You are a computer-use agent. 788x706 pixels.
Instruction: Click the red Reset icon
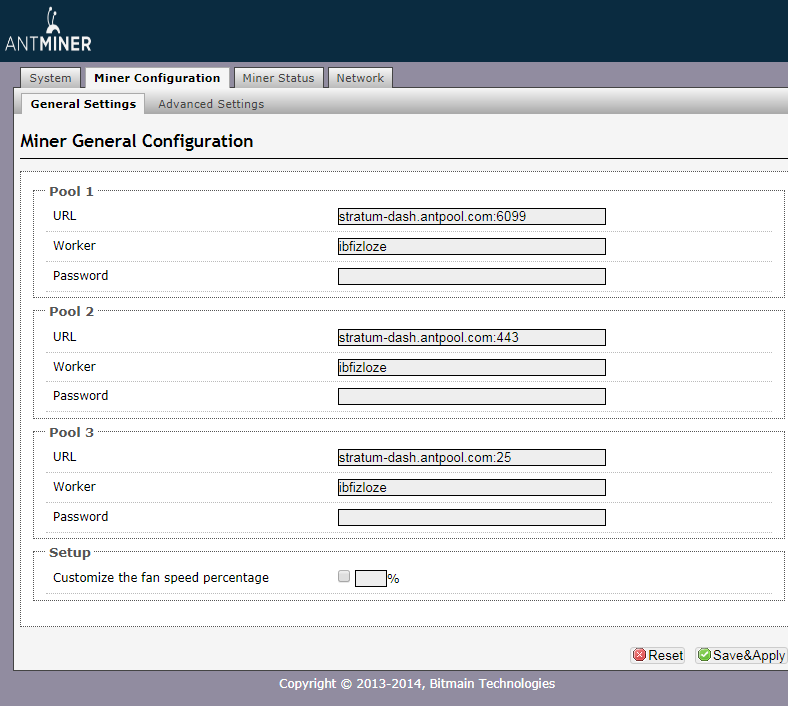[640, 656]
